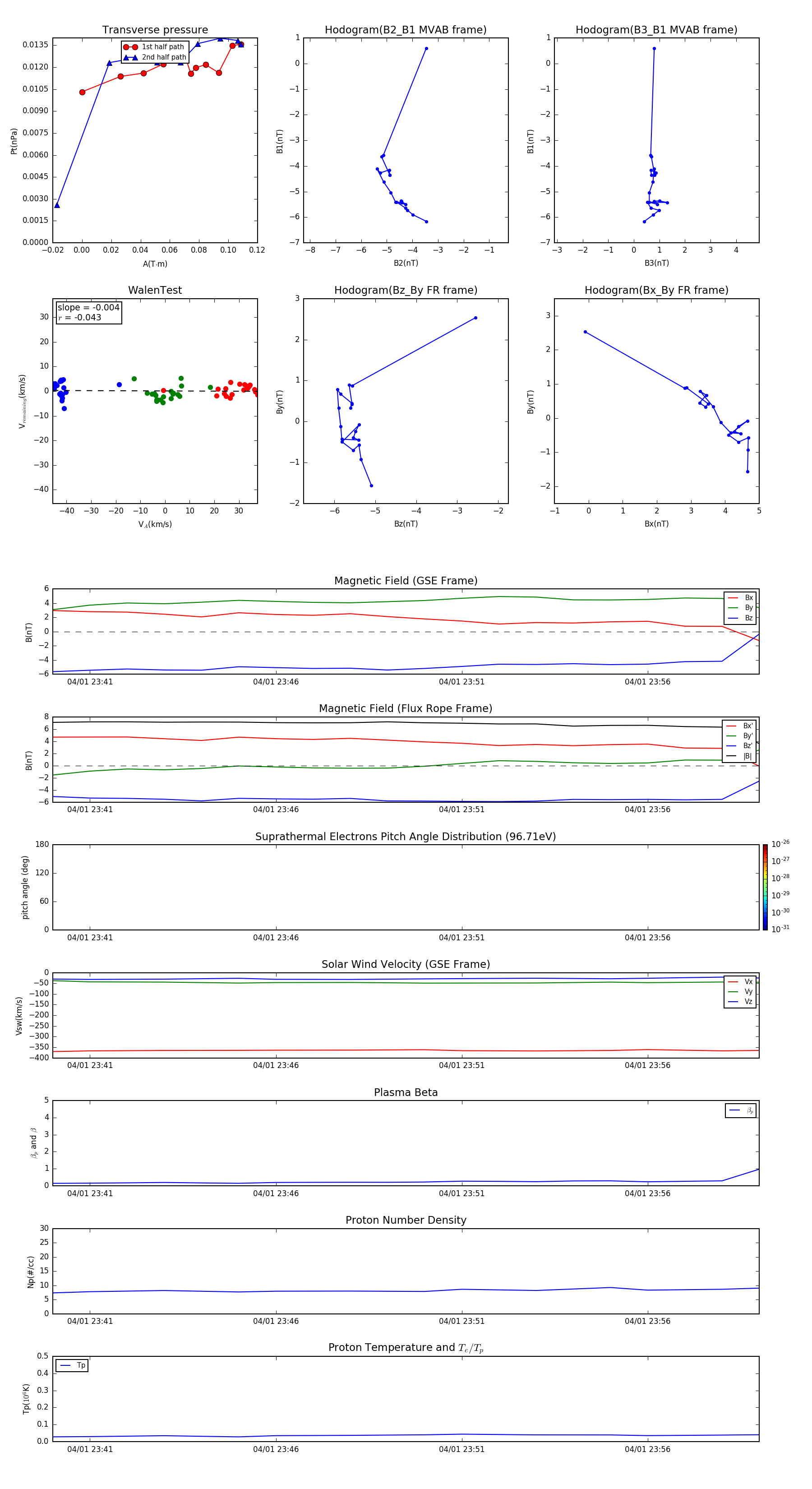Click the 'Magnetic Field (GSE Frame)' title

[406, 581]
